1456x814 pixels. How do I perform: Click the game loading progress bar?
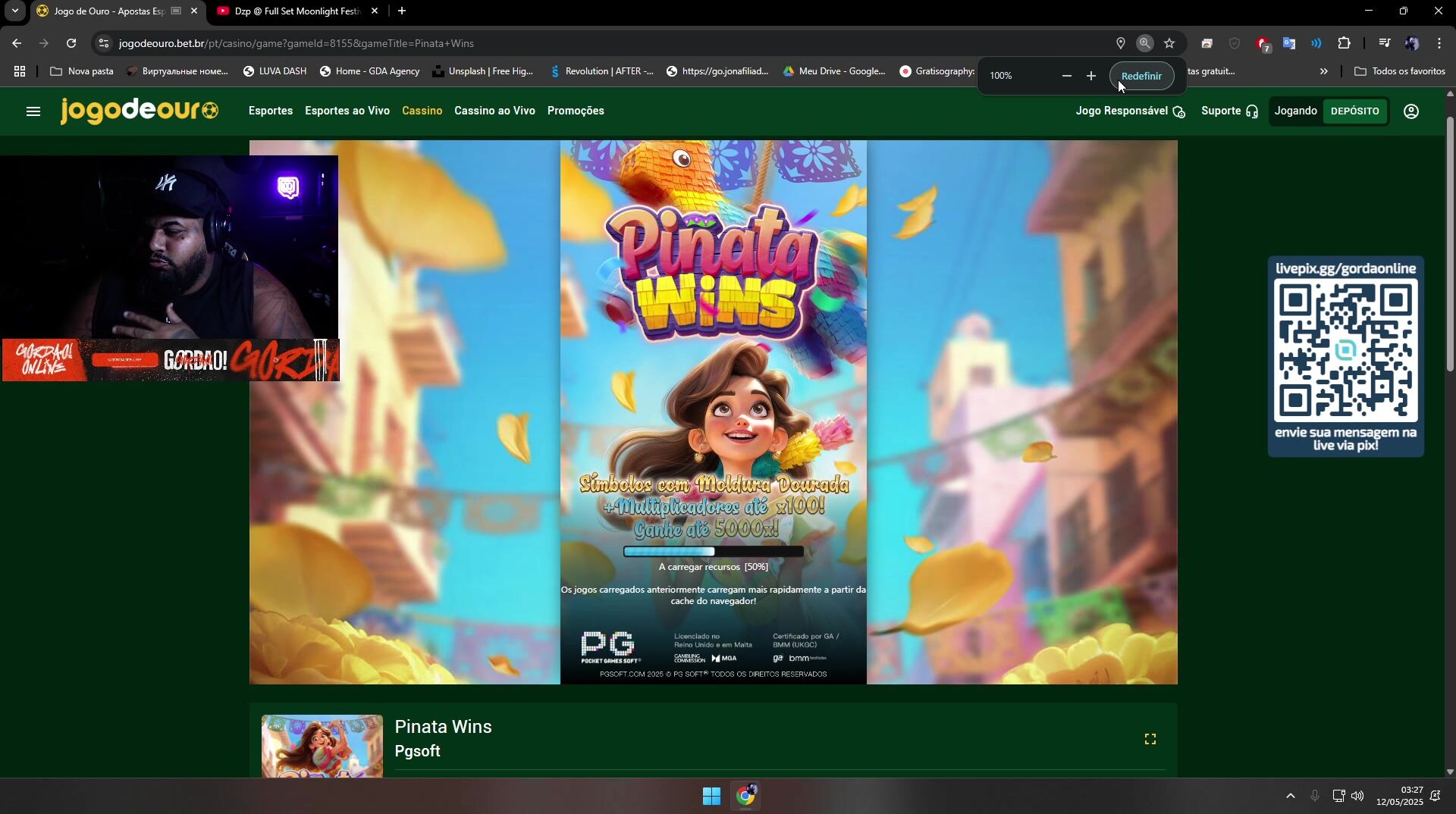pos(713,552)
